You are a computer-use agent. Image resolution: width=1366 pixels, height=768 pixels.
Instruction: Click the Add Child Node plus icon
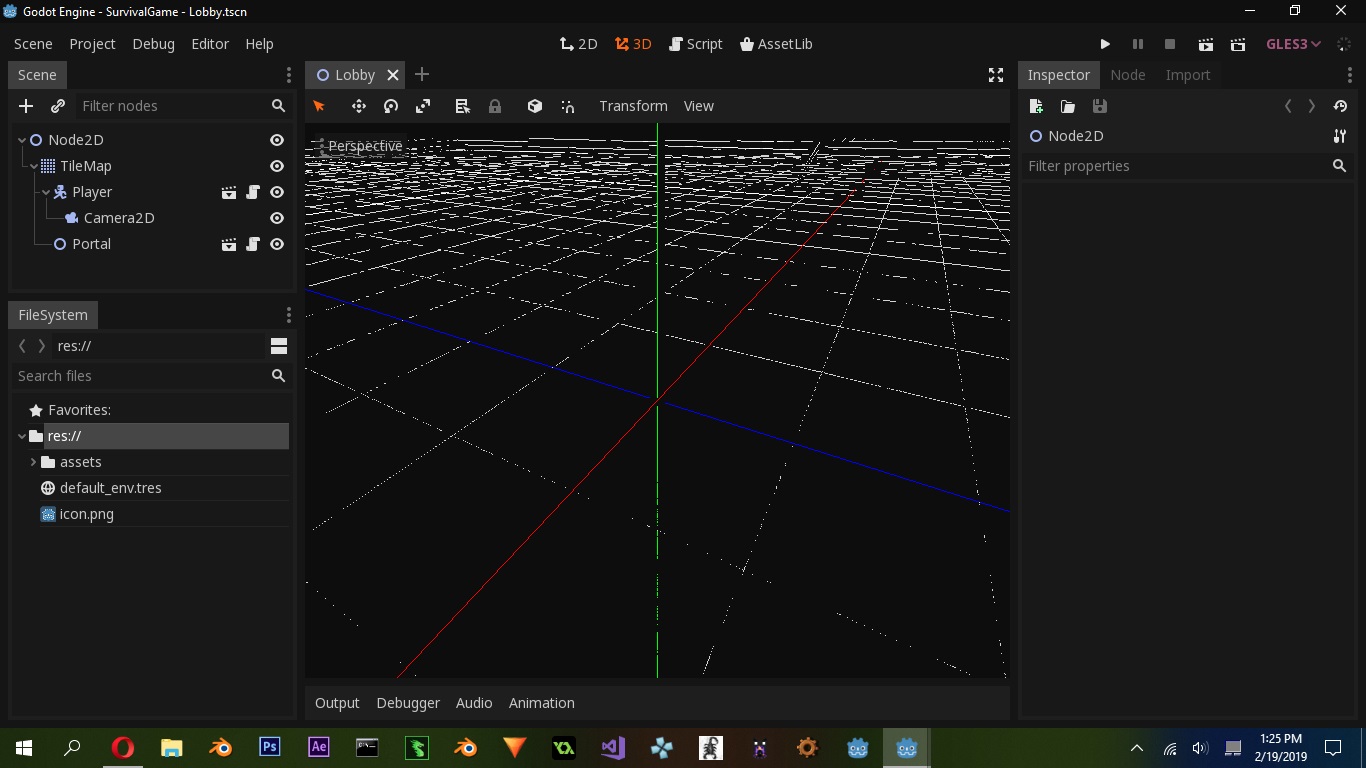coord(26,106)
